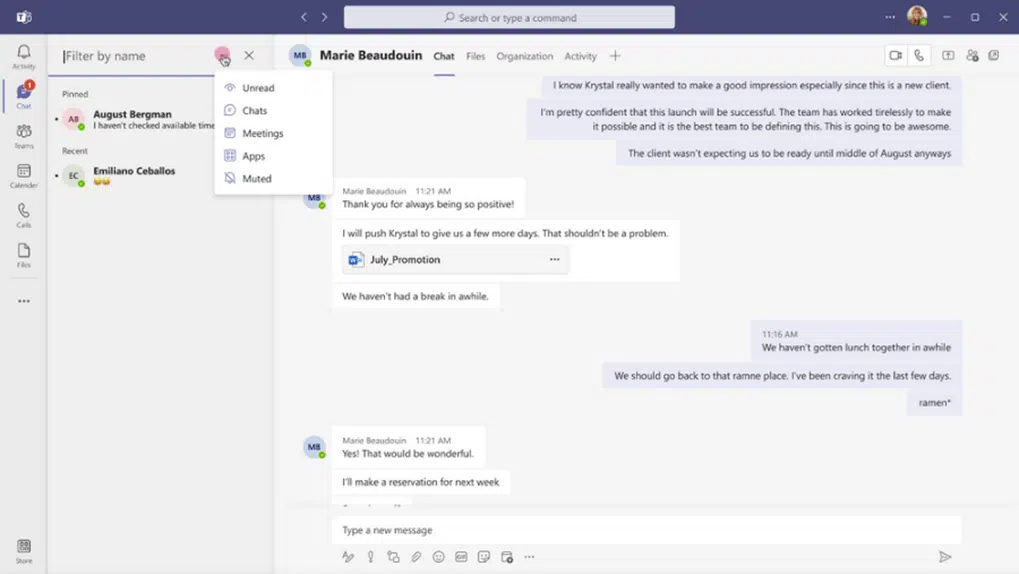Screen dimensions: 1019x574
Task: Open the Activity bell in sidebar
Action: click(23, 56)
